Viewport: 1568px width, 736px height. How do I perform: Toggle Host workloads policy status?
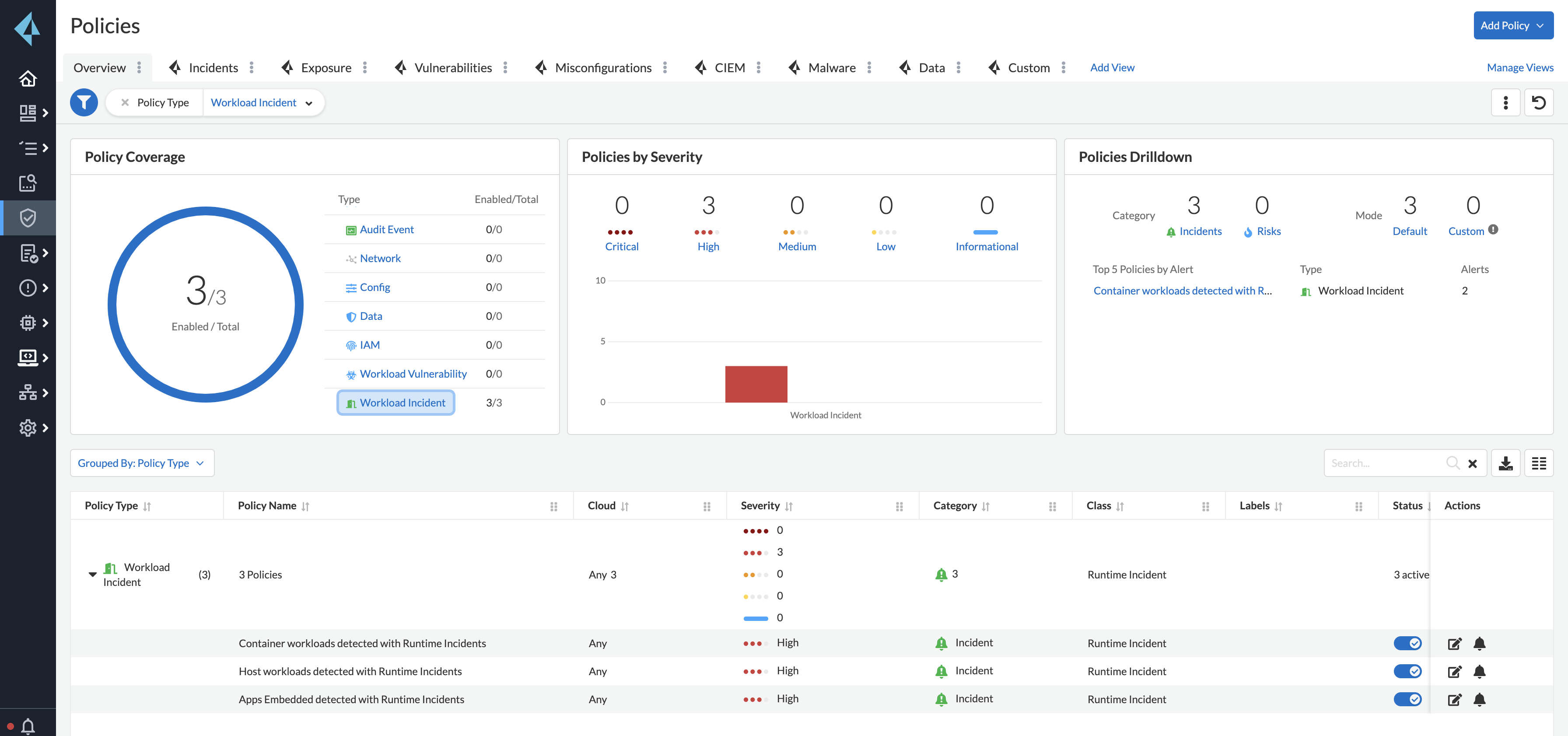coord(1407,672)
